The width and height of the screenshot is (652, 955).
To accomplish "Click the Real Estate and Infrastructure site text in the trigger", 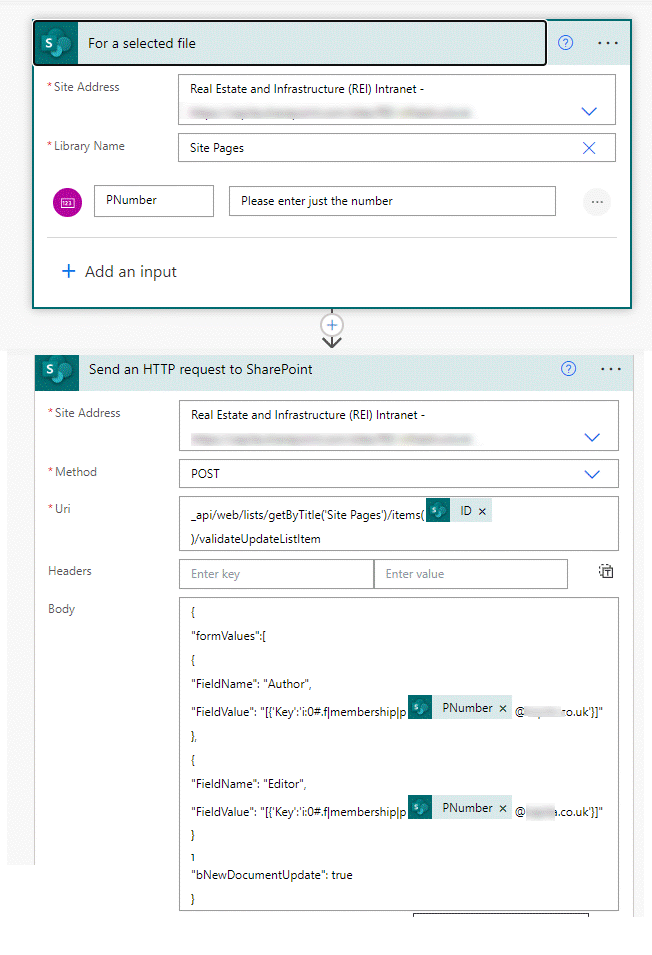I will click(307, 89).
